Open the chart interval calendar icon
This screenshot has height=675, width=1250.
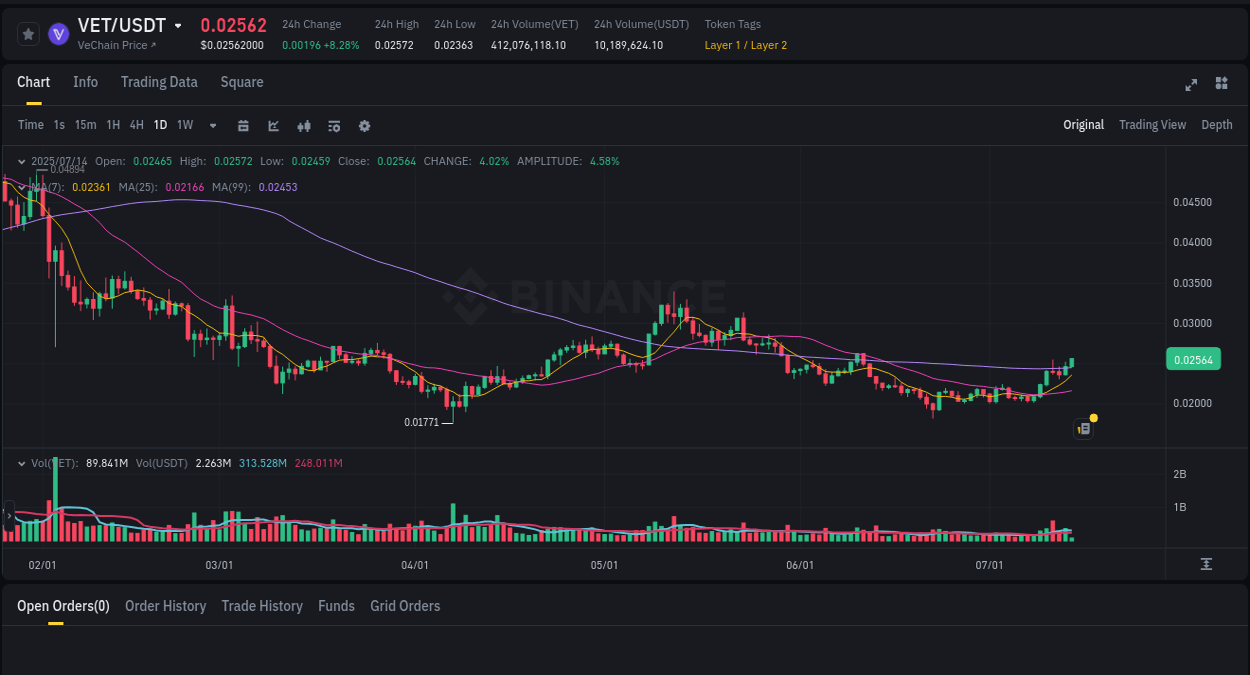(243, 125)
